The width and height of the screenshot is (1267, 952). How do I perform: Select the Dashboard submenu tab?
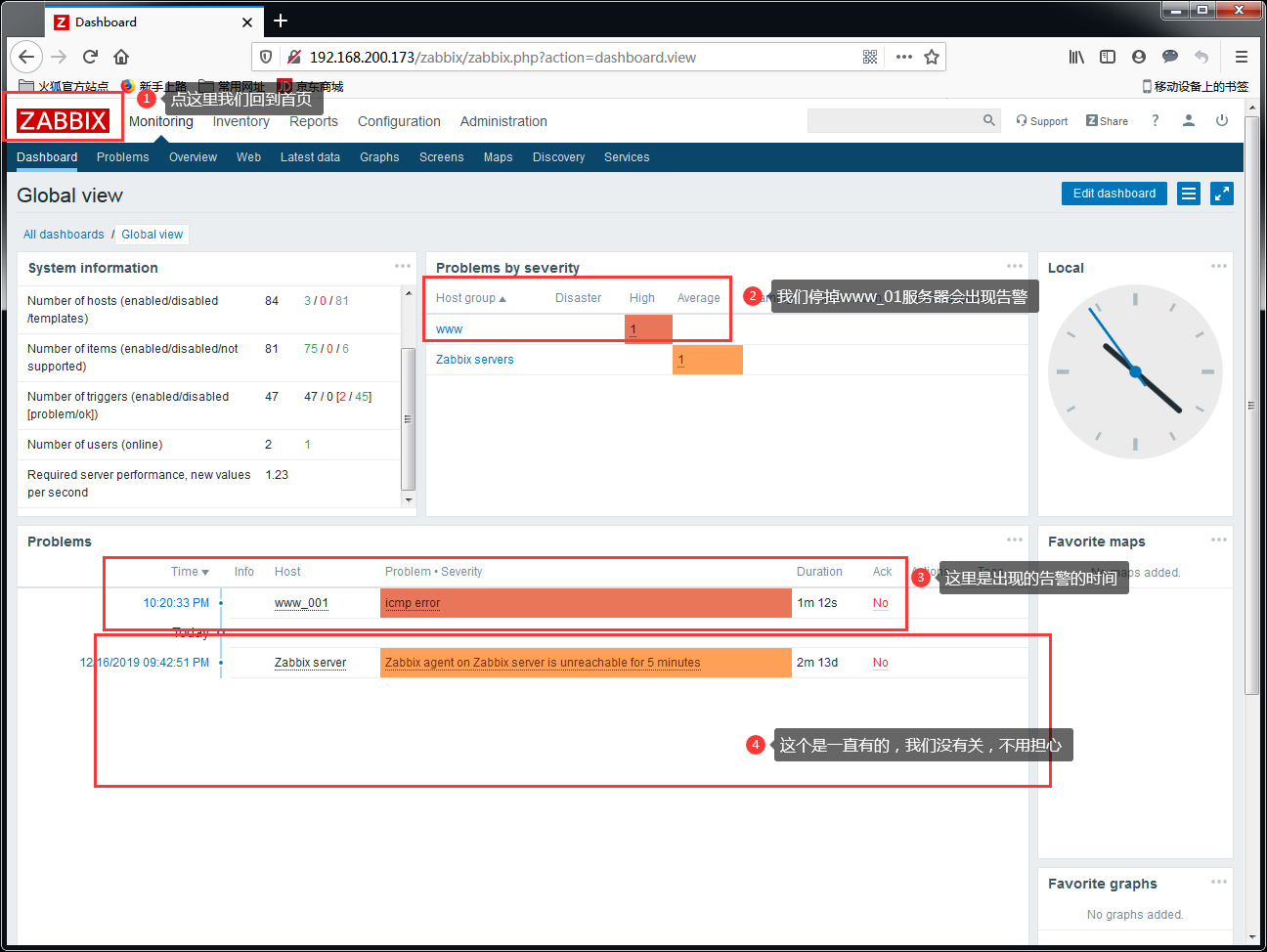point(47,157)
